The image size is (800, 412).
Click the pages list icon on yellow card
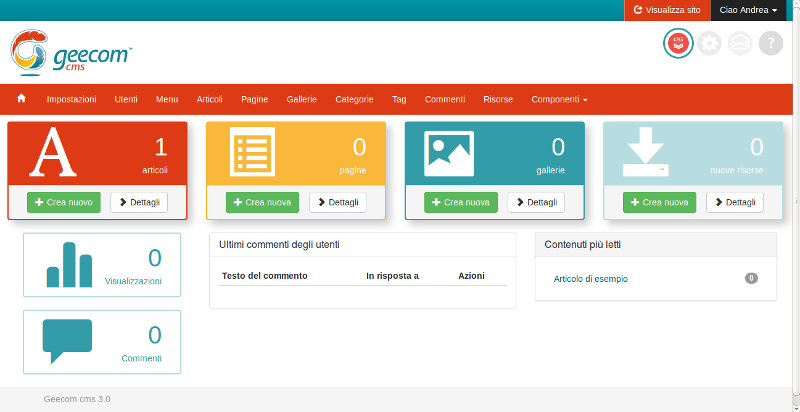[x=252, y=151]
